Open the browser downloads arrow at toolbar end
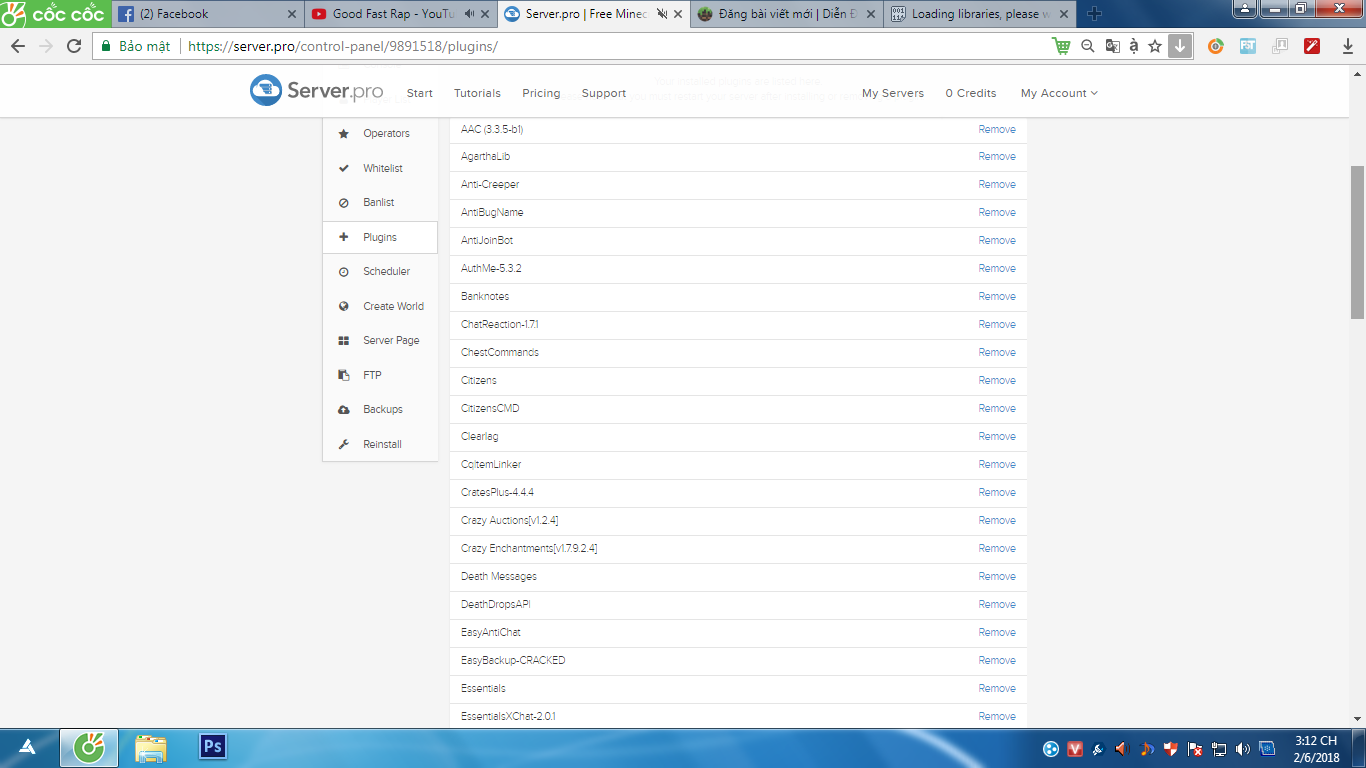This screenshot has width=1366, height=768. (1347, 46)
